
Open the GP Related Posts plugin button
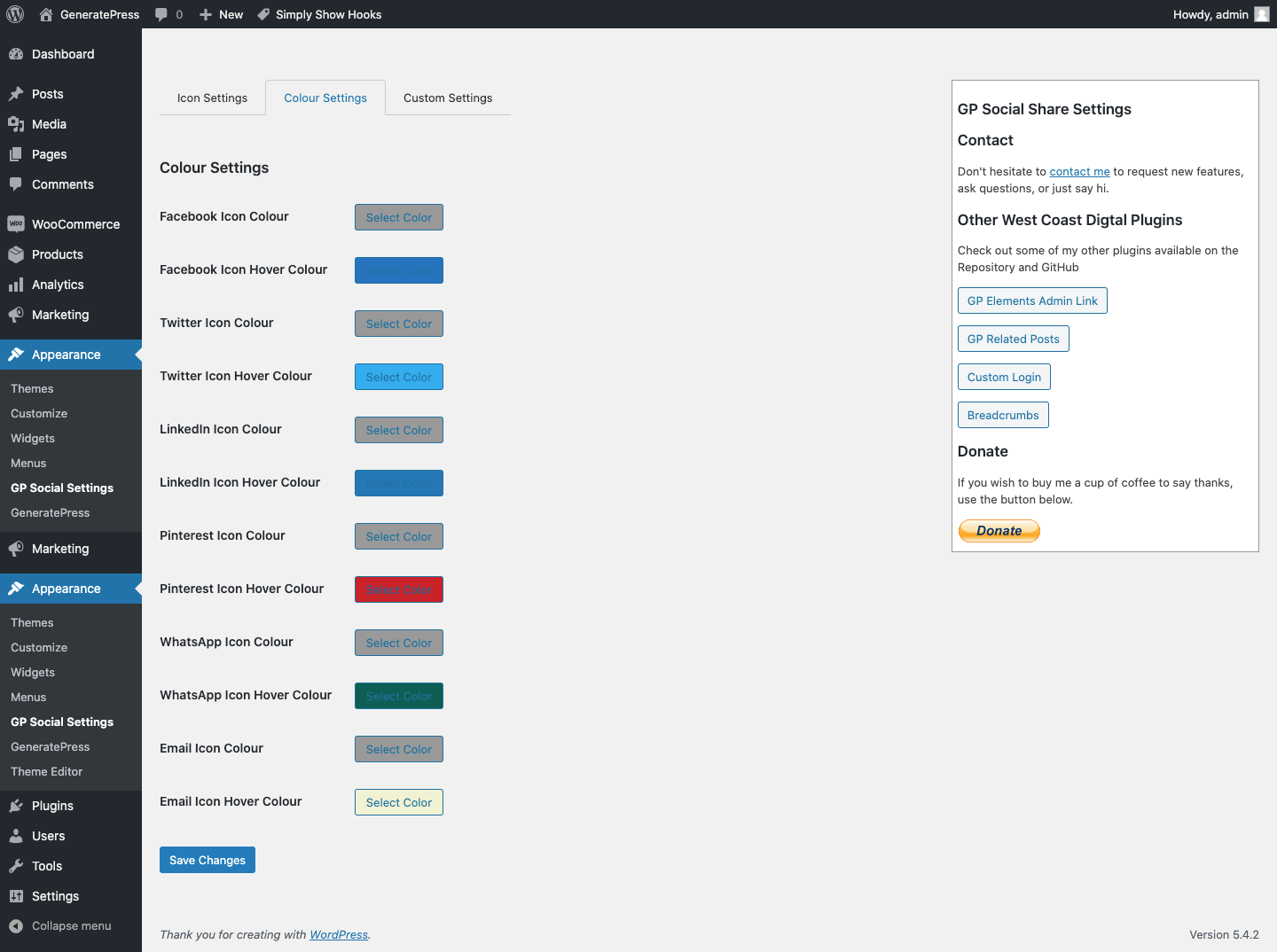1014,339
